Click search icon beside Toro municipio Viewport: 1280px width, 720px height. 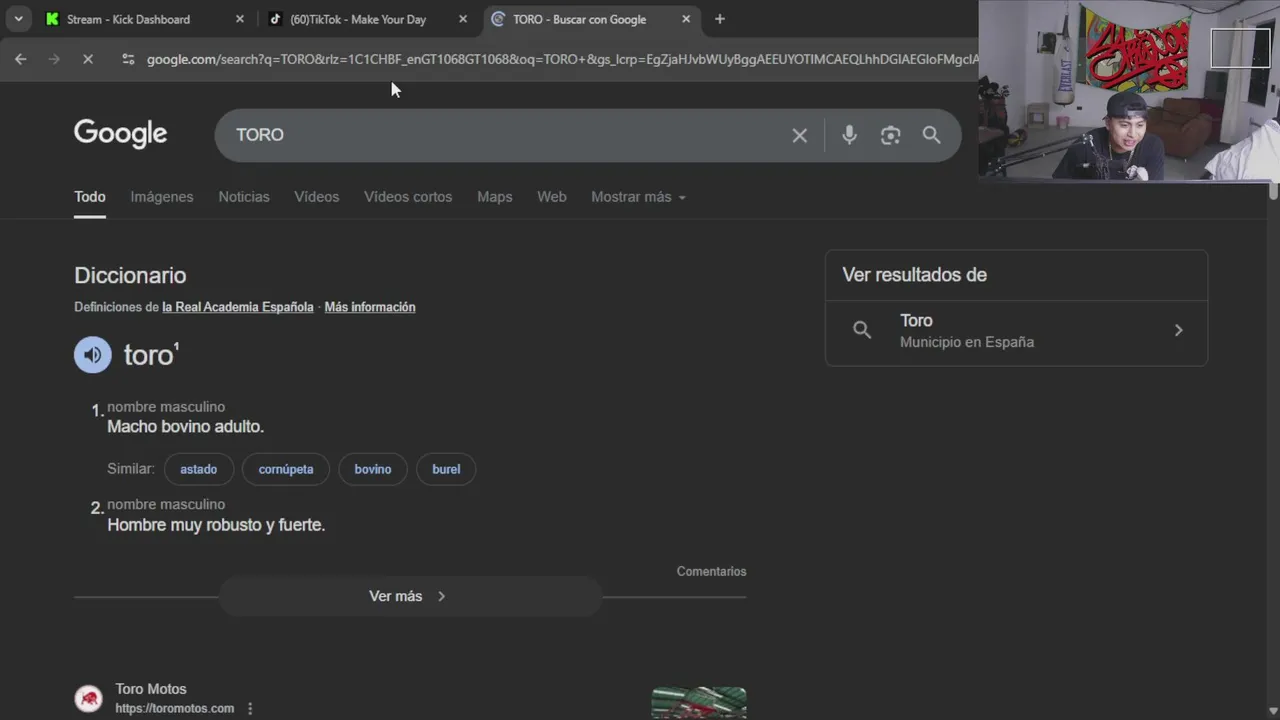(x=862, y=330)
